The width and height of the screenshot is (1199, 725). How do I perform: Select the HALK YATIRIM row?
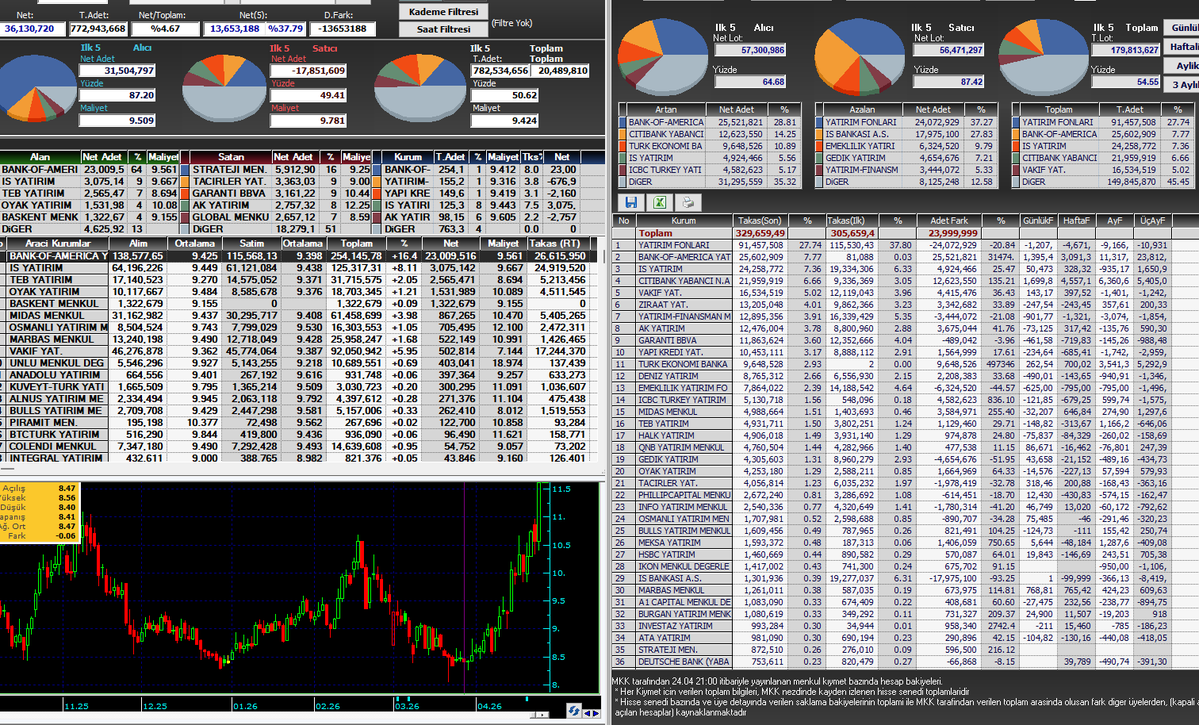point(906,436)
